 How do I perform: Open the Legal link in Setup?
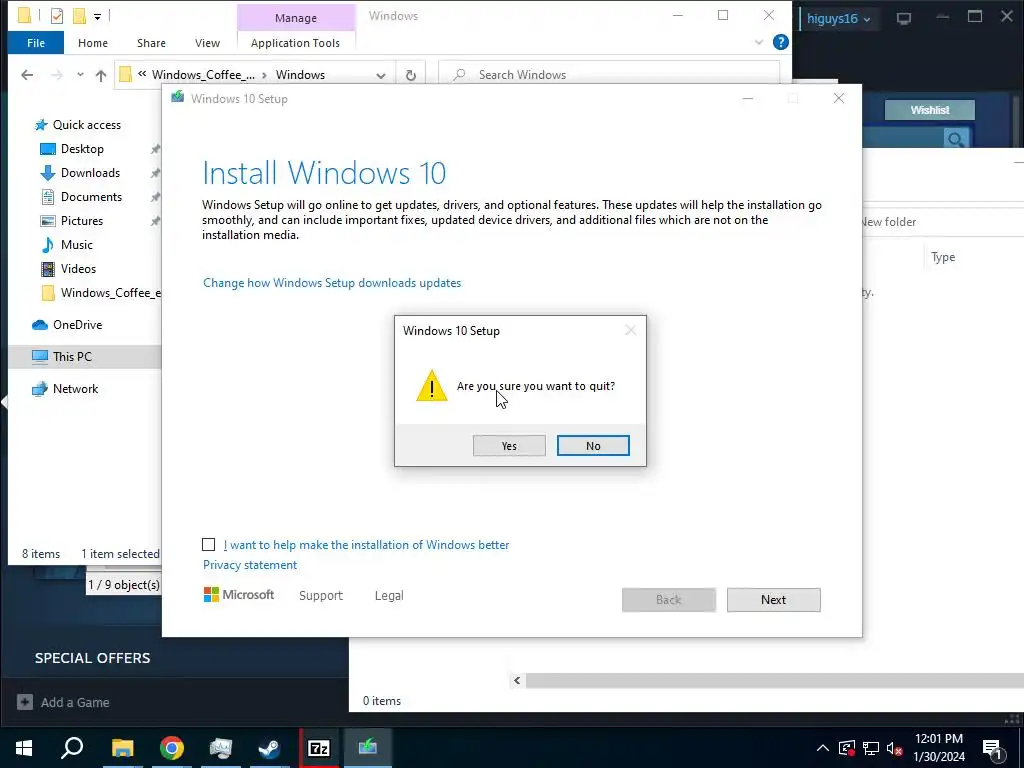pos(389,596)
